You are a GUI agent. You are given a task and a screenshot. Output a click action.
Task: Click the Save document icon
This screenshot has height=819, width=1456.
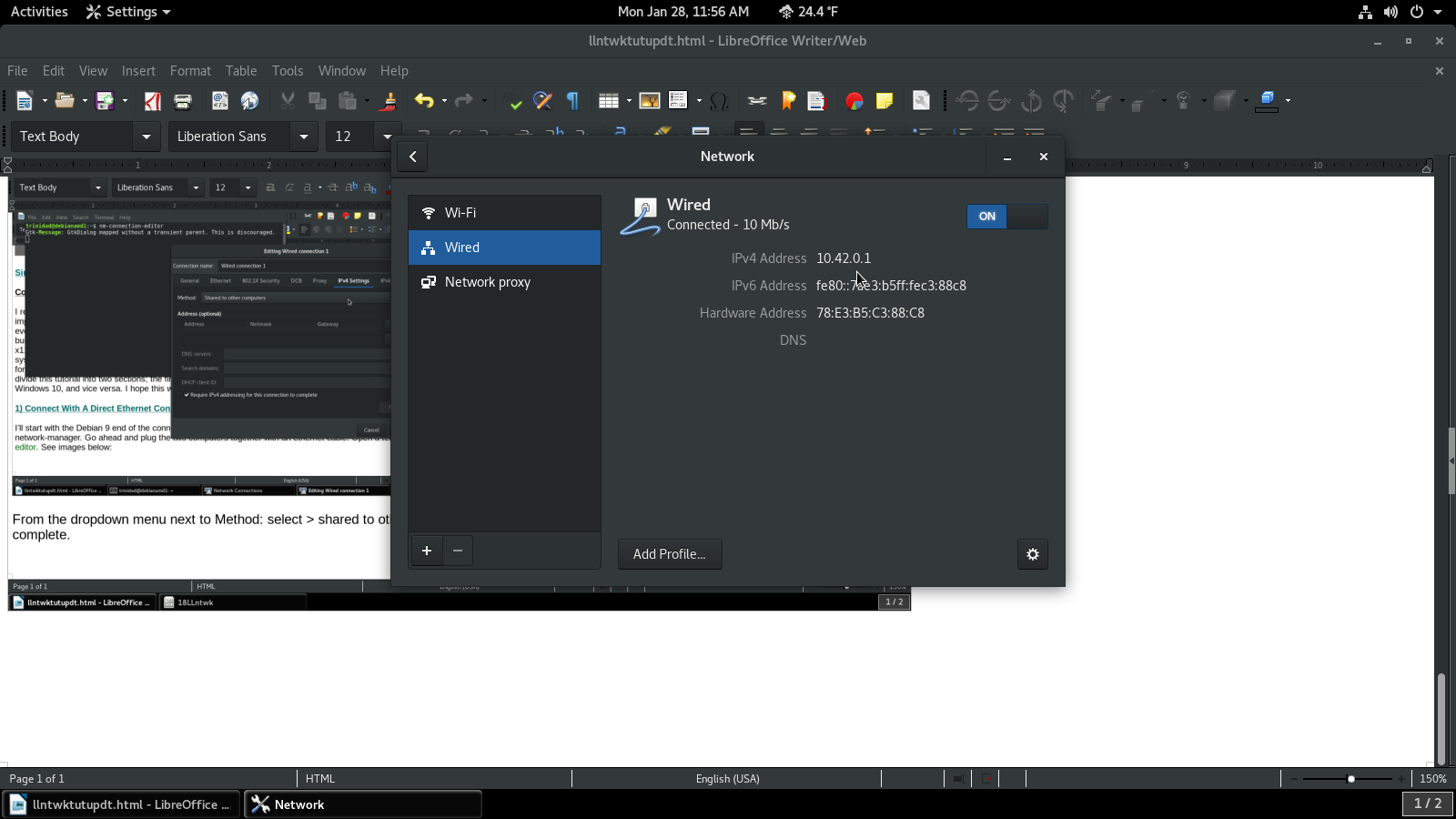105,101
